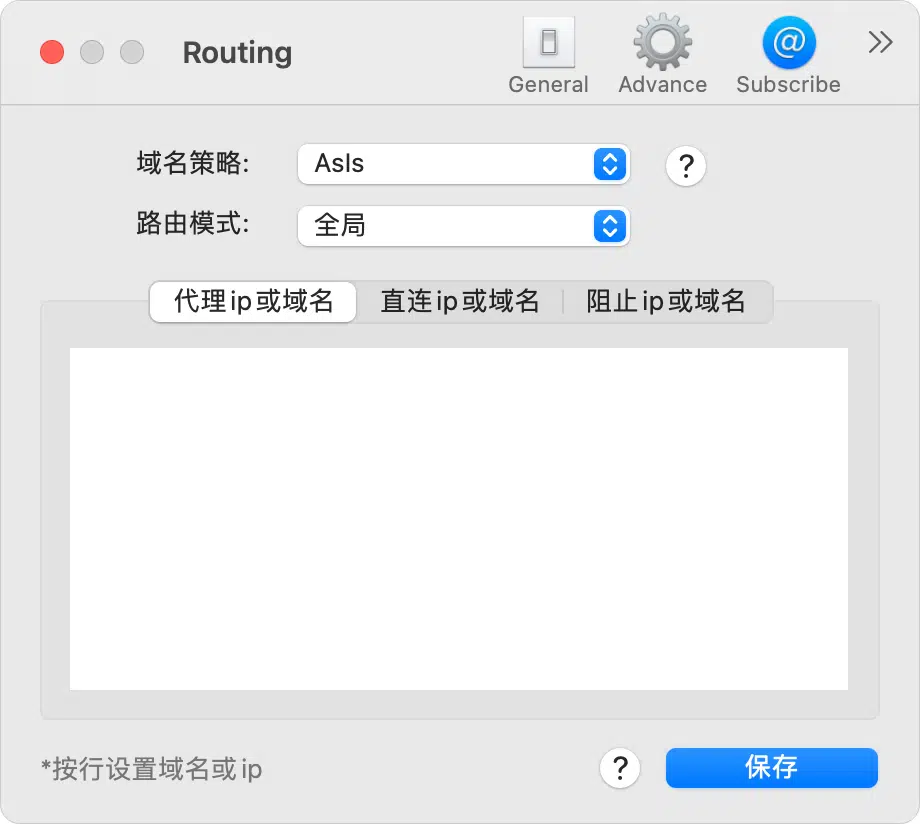Viewport: 920px width, 824px height.
Task: Open the Subscribe @ icon
Action: [x=789, y=42]
